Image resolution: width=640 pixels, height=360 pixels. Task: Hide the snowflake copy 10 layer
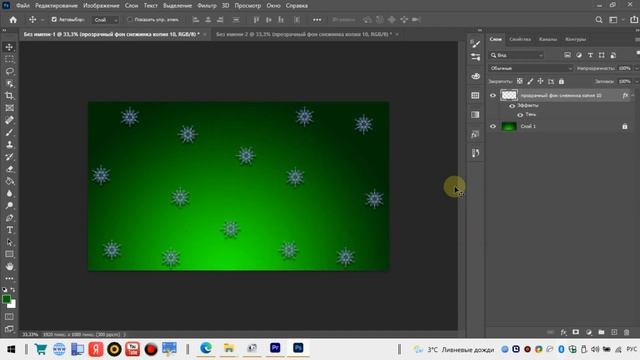(x=493, y=96)
